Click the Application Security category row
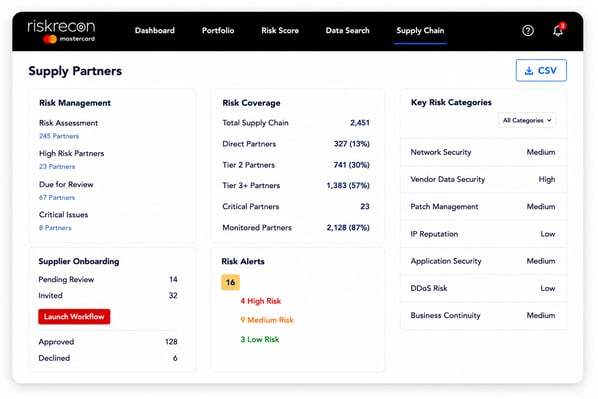This screenshot has height=399, width=598. point(483,261)
